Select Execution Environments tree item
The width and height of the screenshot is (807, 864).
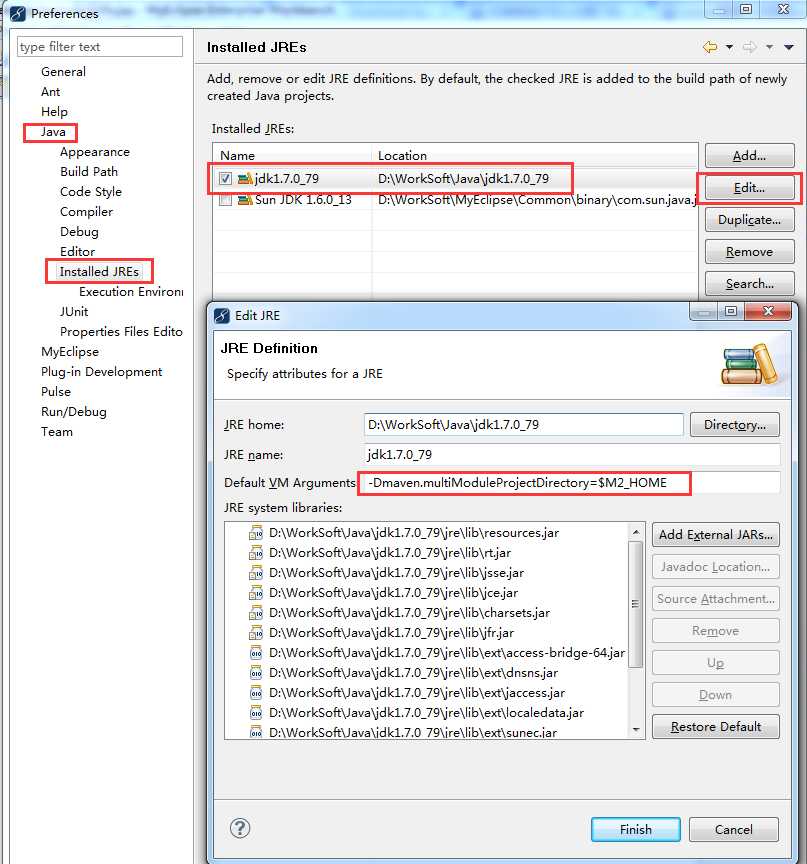coord(131,291)
